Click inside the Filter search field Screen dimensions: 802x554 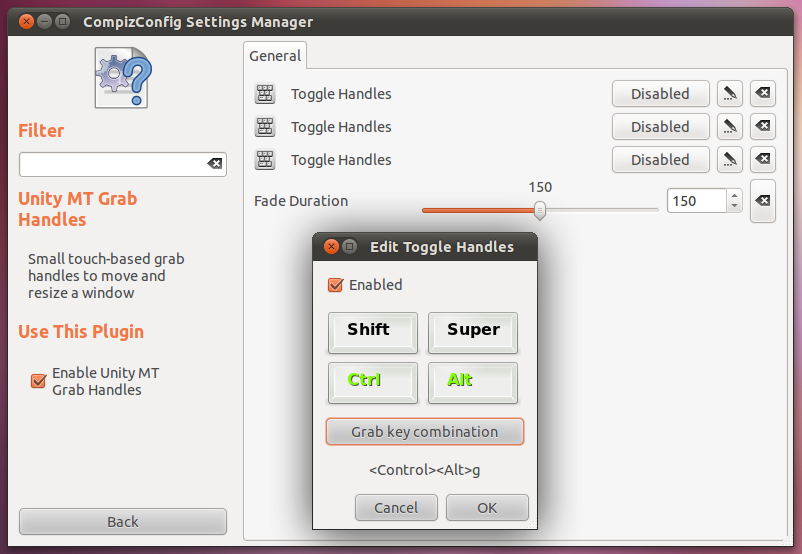(x=112, y=164)
